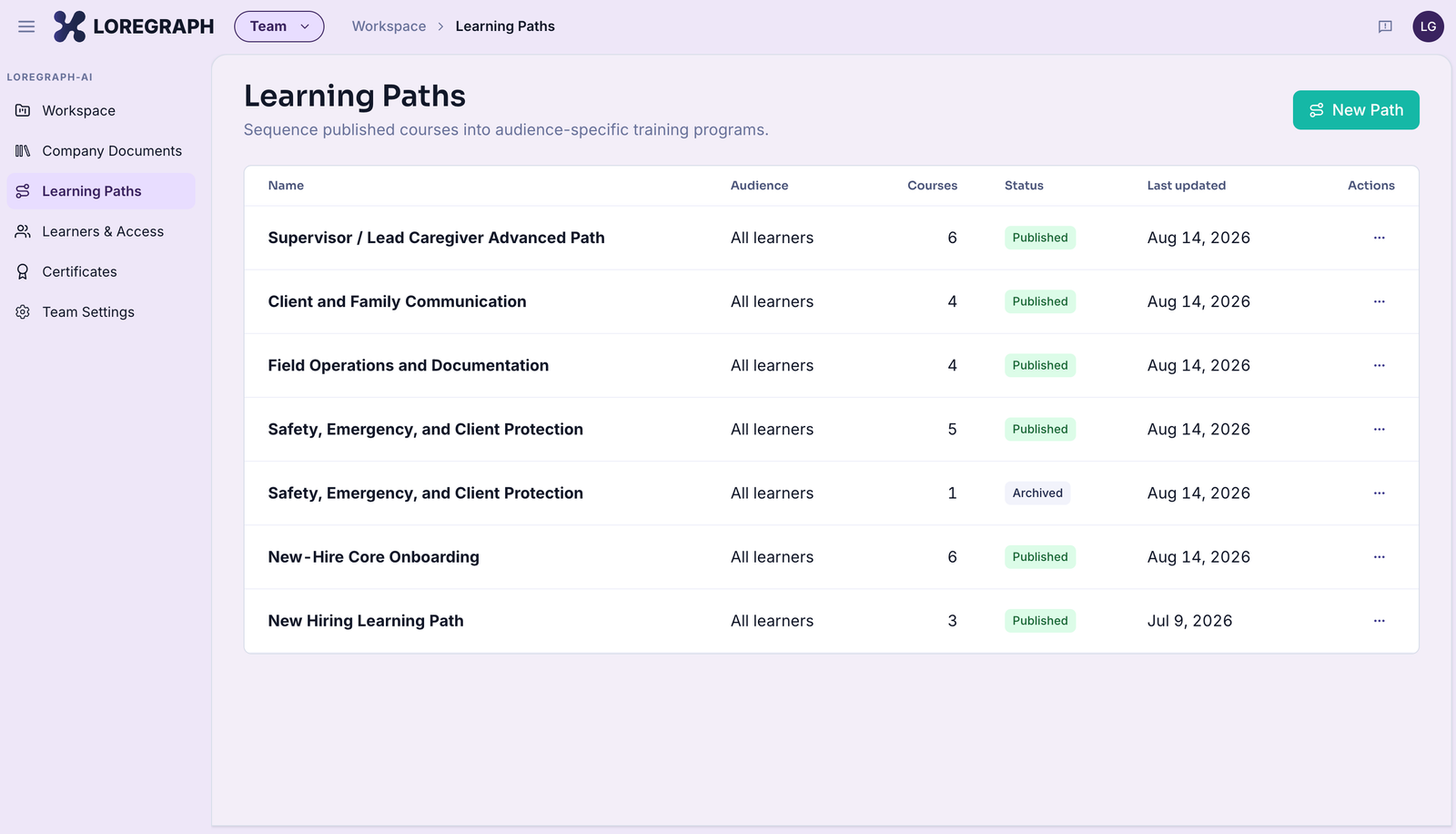Screen dimensions: 1456x834
Task: Click the Archived status badge
Action: (x=1037, y=493)
